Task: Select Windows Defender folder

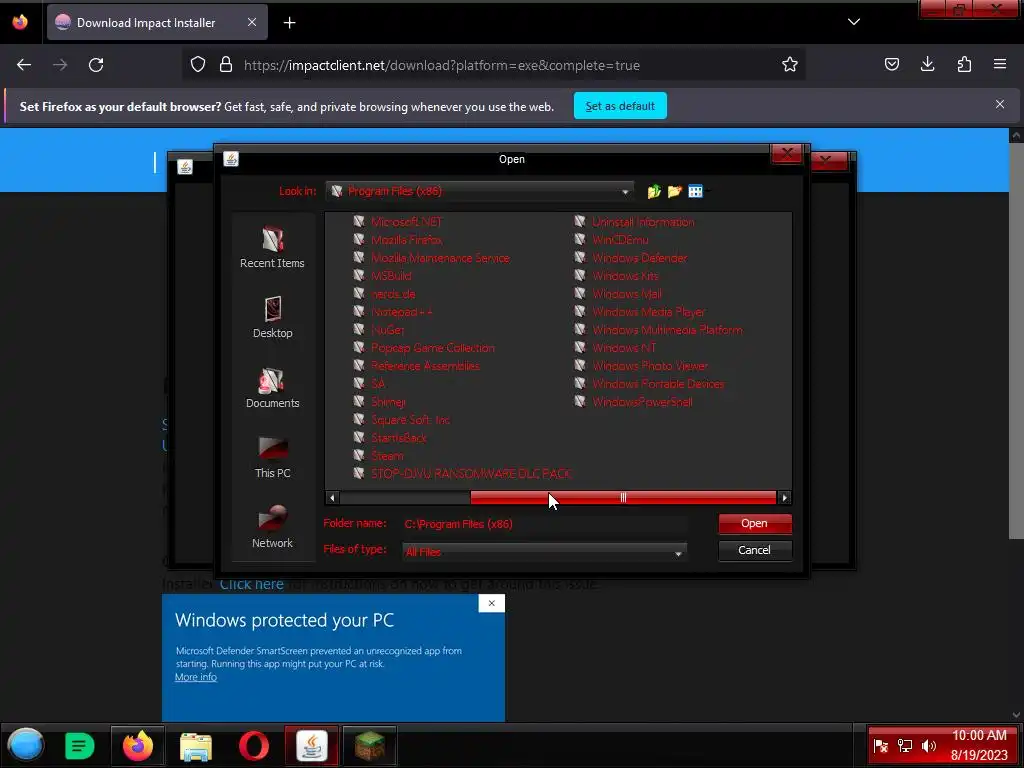Action: (639, 257)
